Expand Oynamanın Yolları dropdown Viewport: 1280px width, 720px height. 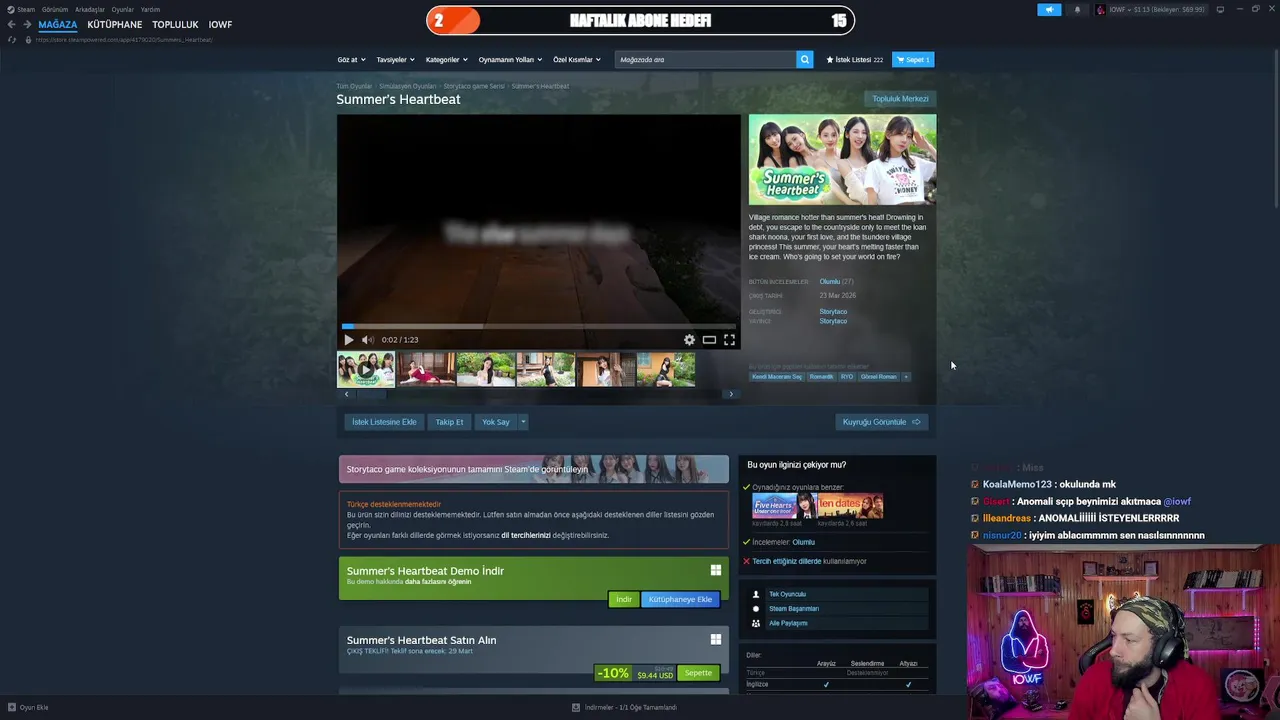510,59
